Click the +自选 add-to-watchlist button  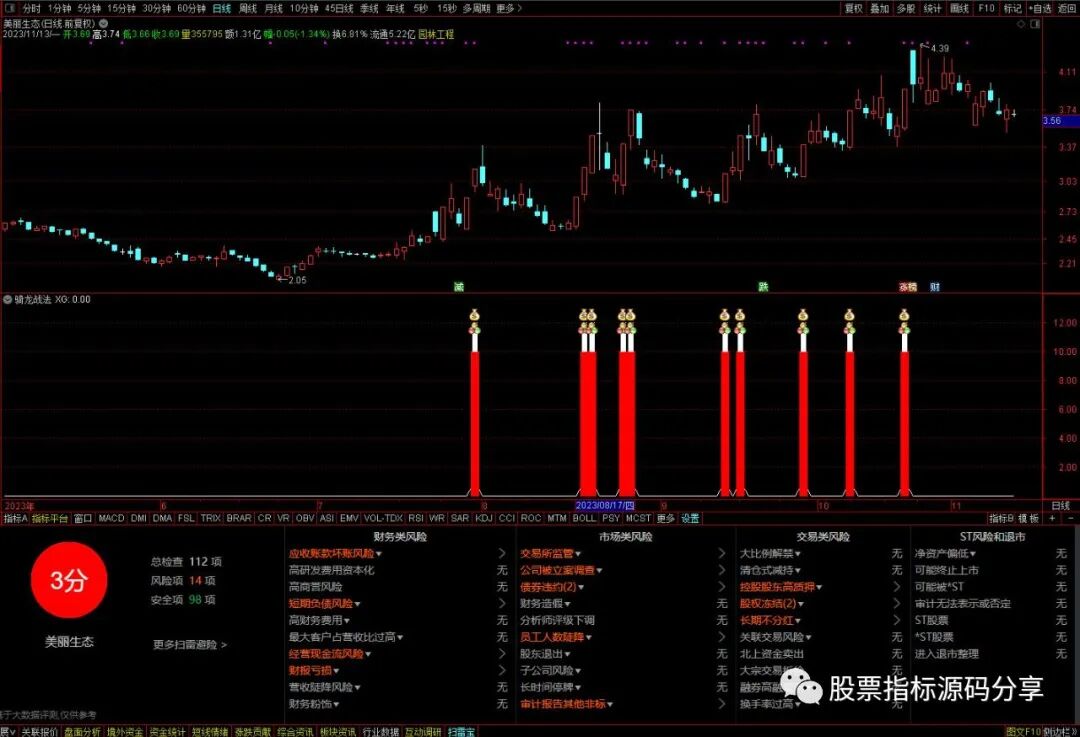[x=1040, y=8]
